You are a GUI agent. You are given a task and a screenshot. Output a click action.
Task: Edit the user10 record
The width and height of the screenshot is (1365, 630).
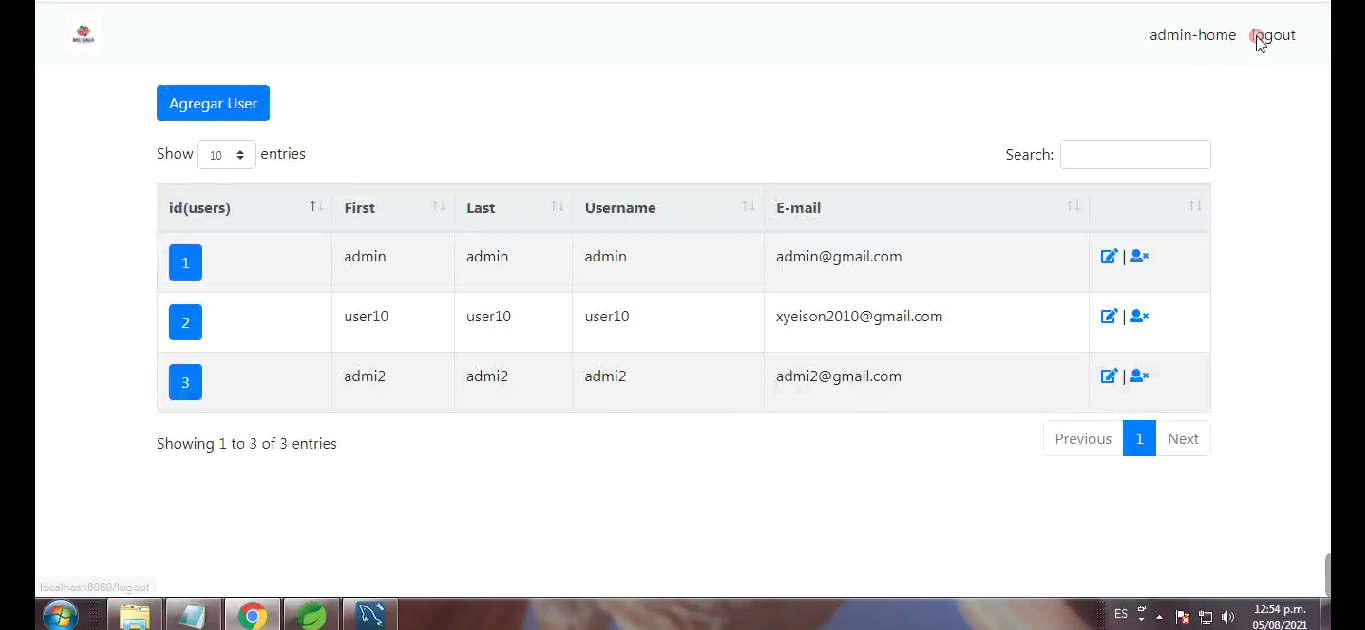1109,316
